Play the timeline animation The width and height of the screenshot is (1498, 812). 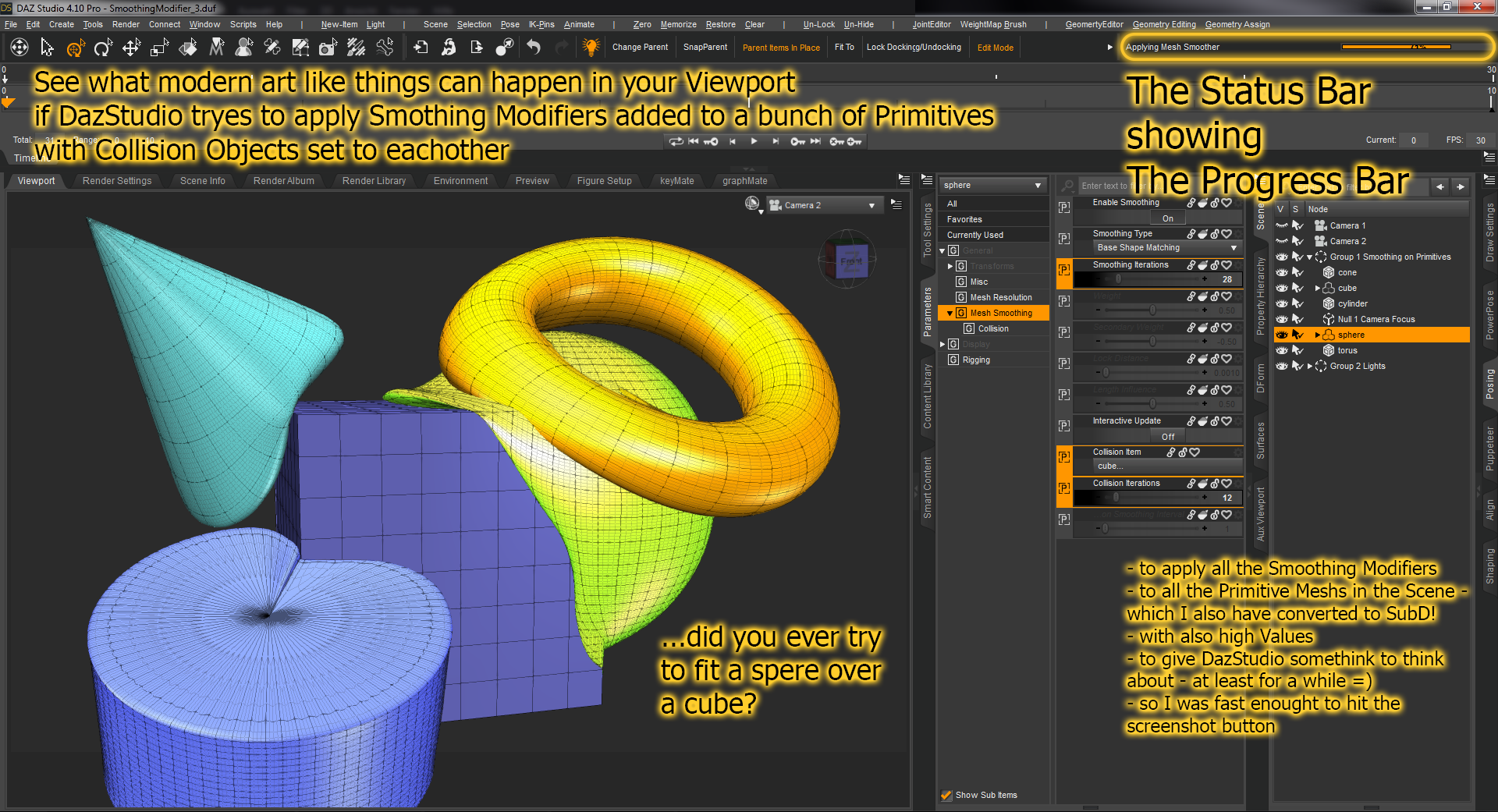[754, 141]
